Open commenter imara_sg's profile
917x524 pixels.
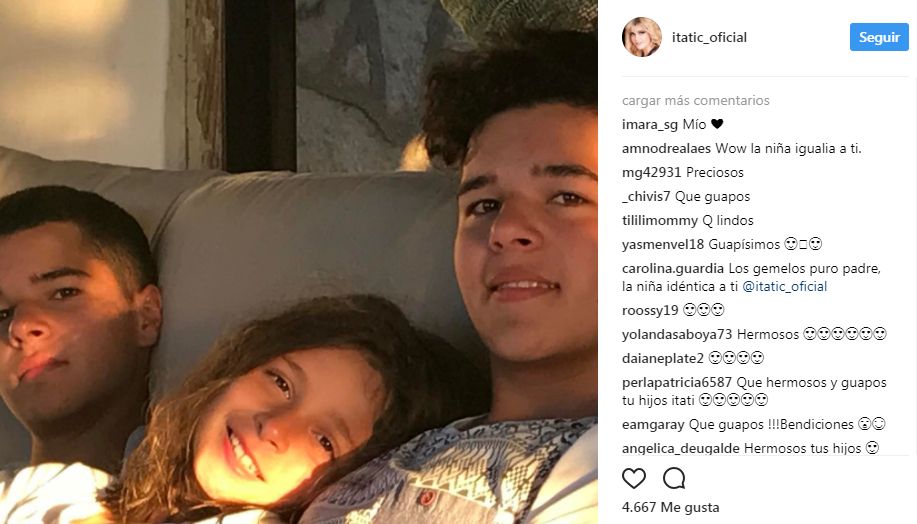[650, 125]
